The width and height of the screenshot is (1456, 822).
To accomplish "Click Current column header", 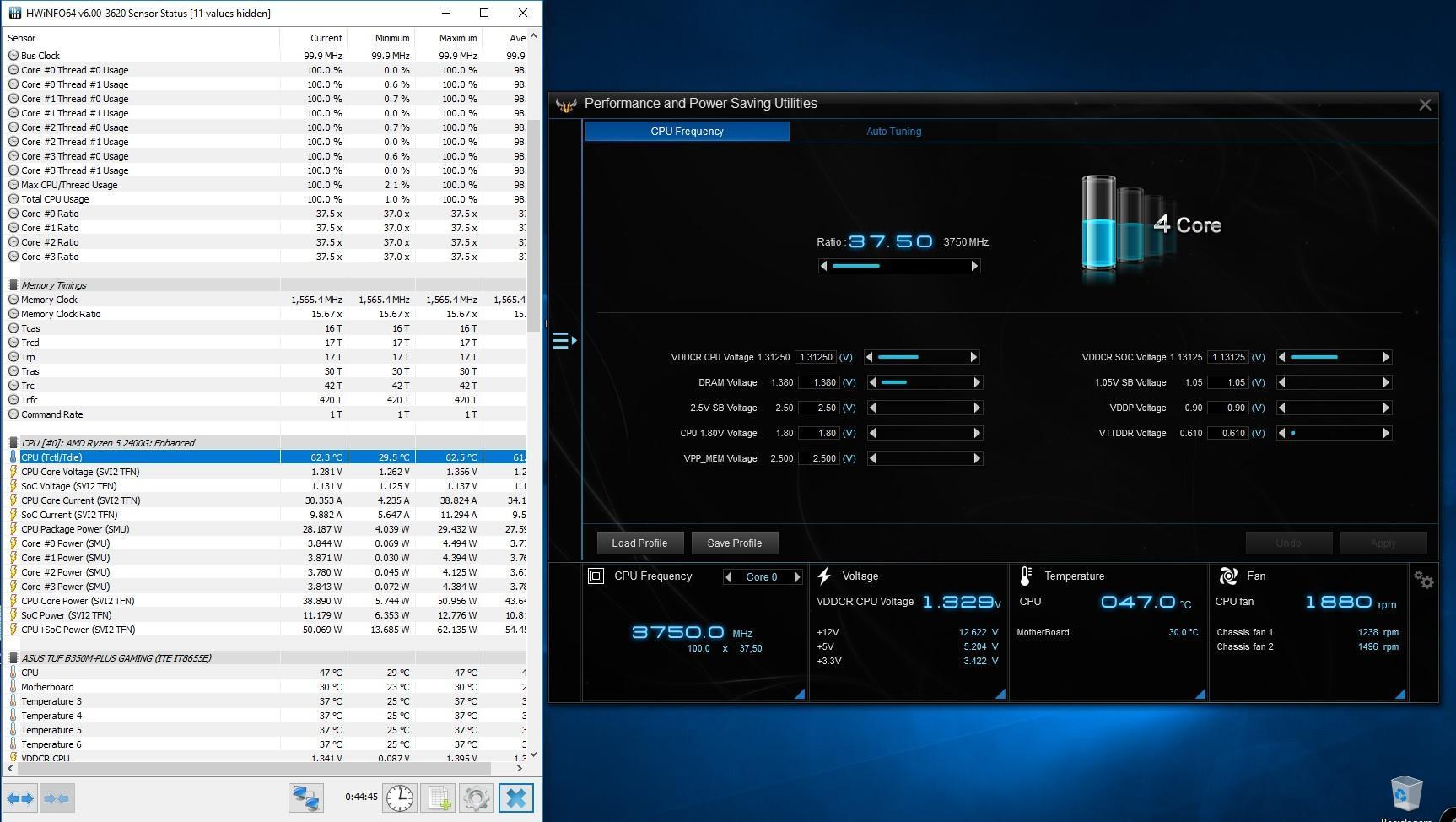I will [314, 38].
